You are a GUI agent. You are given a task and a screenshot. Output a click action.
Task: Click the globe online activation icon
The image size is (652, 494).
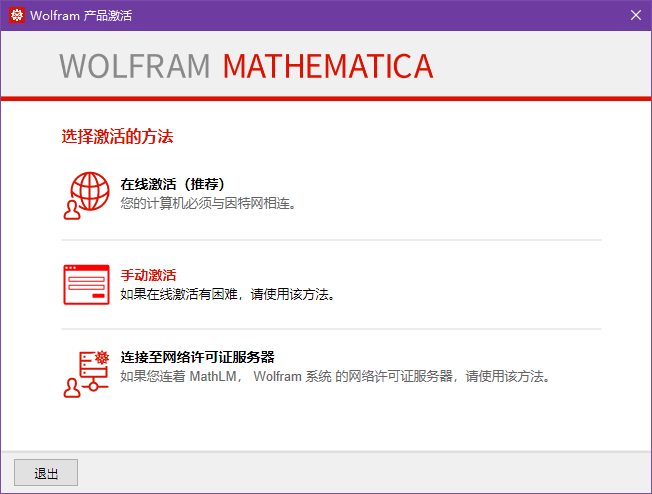coord(86,195)
